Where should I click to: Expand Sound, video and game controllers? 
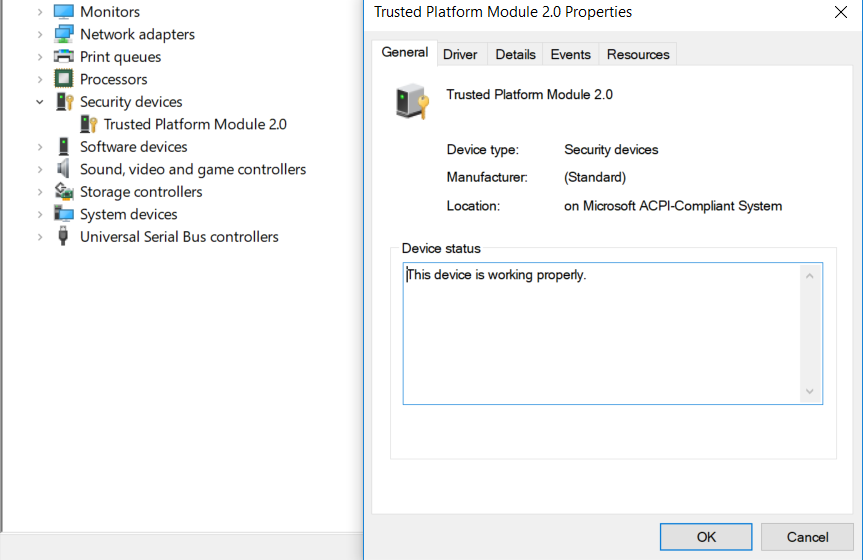point(40,170)
